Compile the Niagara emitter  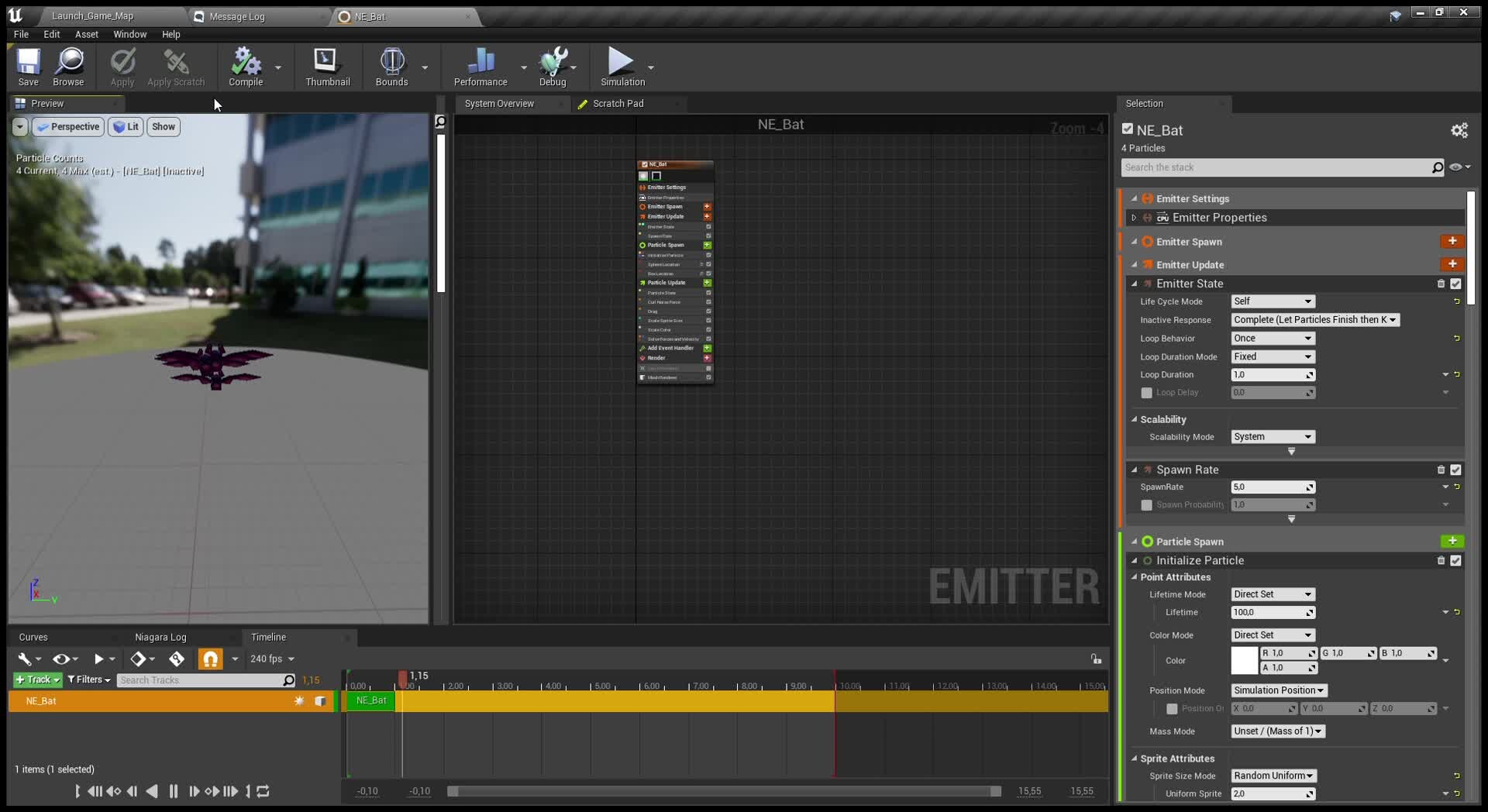pos(246,67)
